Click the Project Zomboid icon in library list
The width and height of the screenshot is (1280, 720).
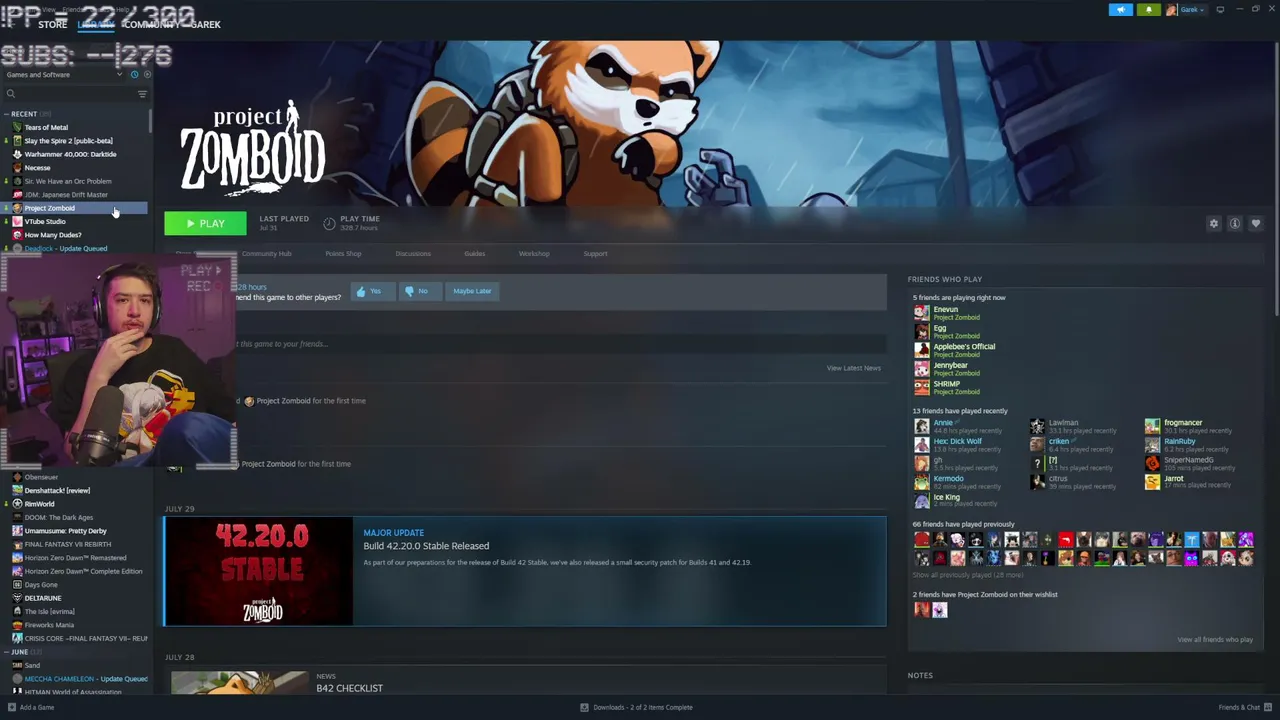point(17,208)
